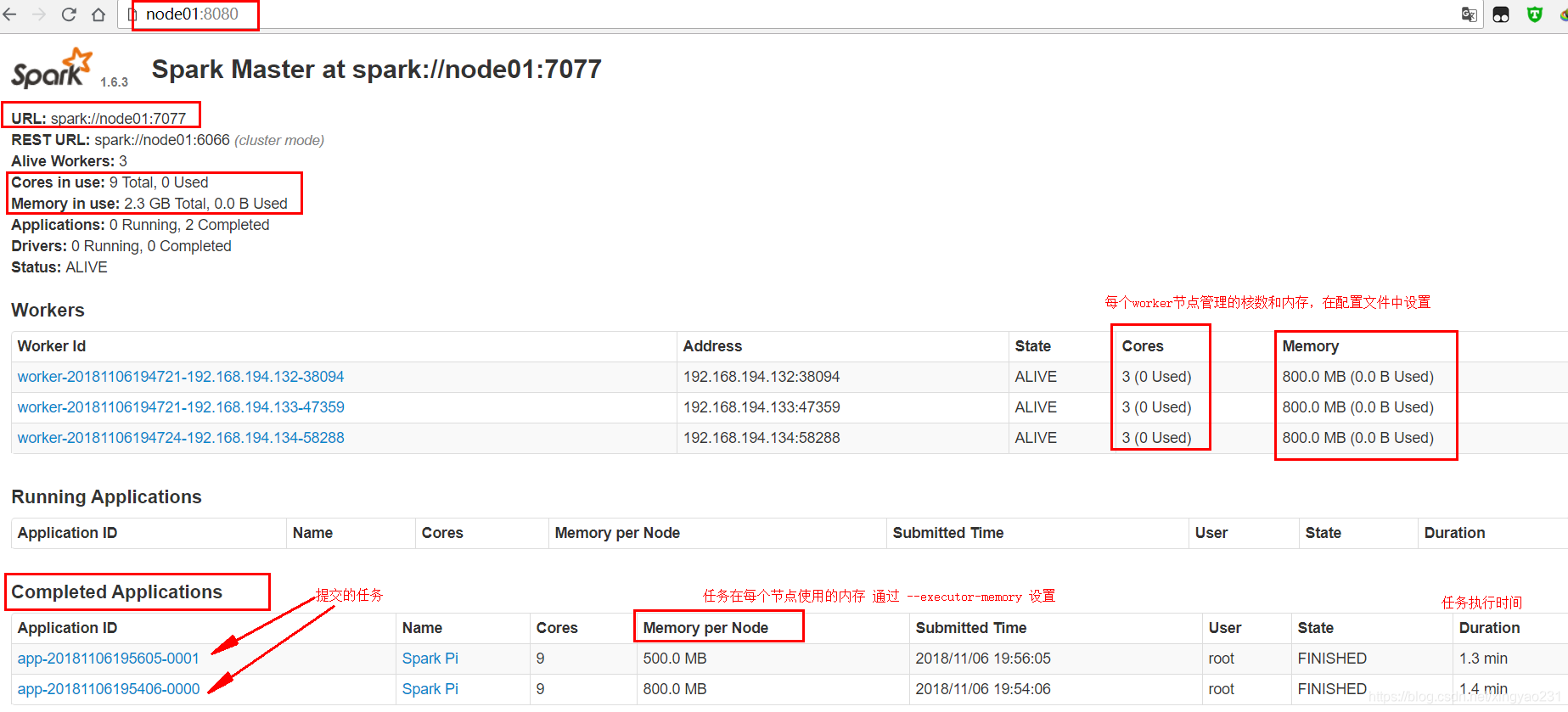Click the Status: ALIVE line

(x=59, y=267)
